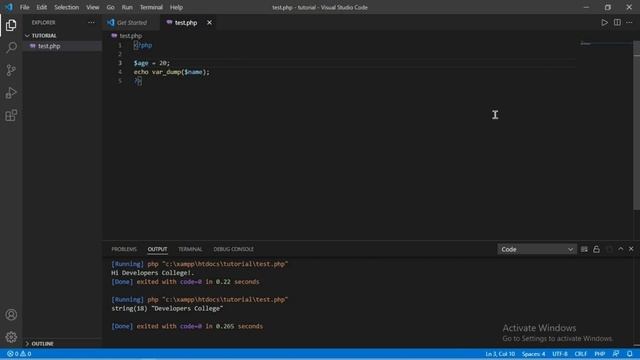Image resolution: width=640 pixels, height=360 pixels.
Task: Click the opening php tag on line 1
Action: pos(143,45)
